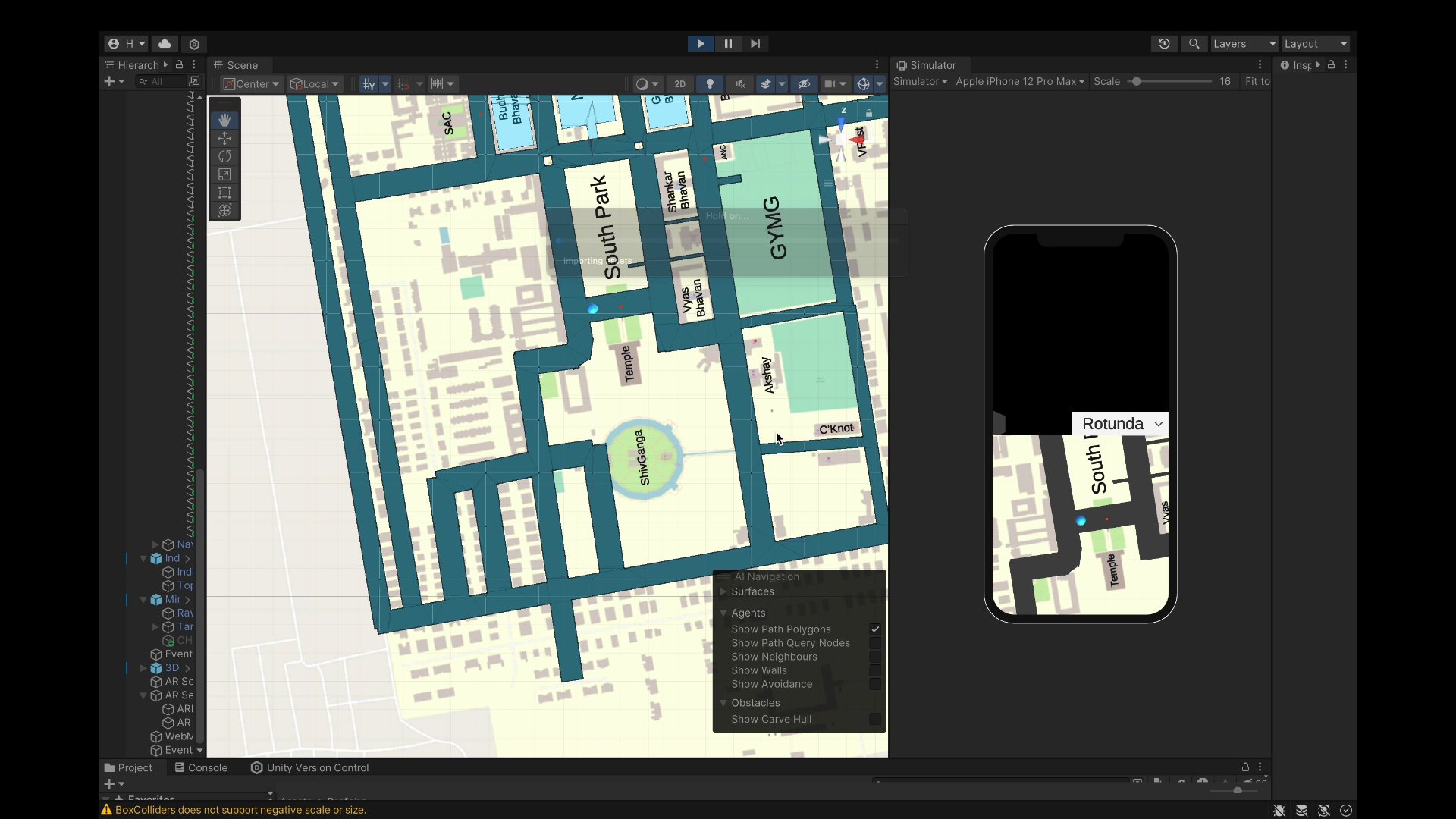Click the Hierarchy search field

tap(161, 81)
